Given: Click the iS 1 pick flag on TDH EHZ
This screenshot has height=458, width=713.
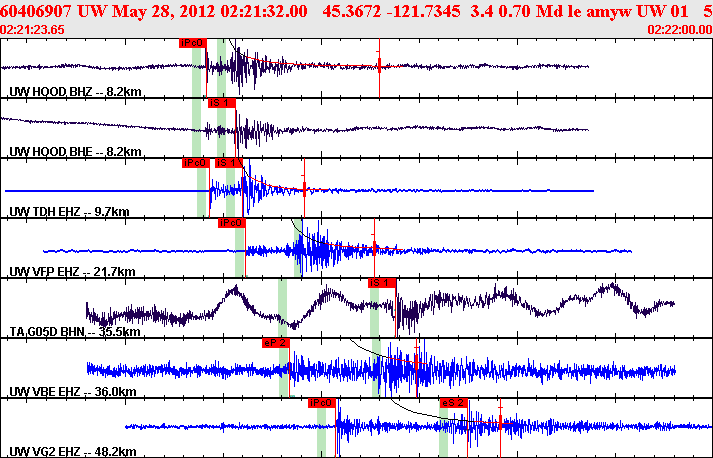Looking at the screenshot, I should 229,163.
